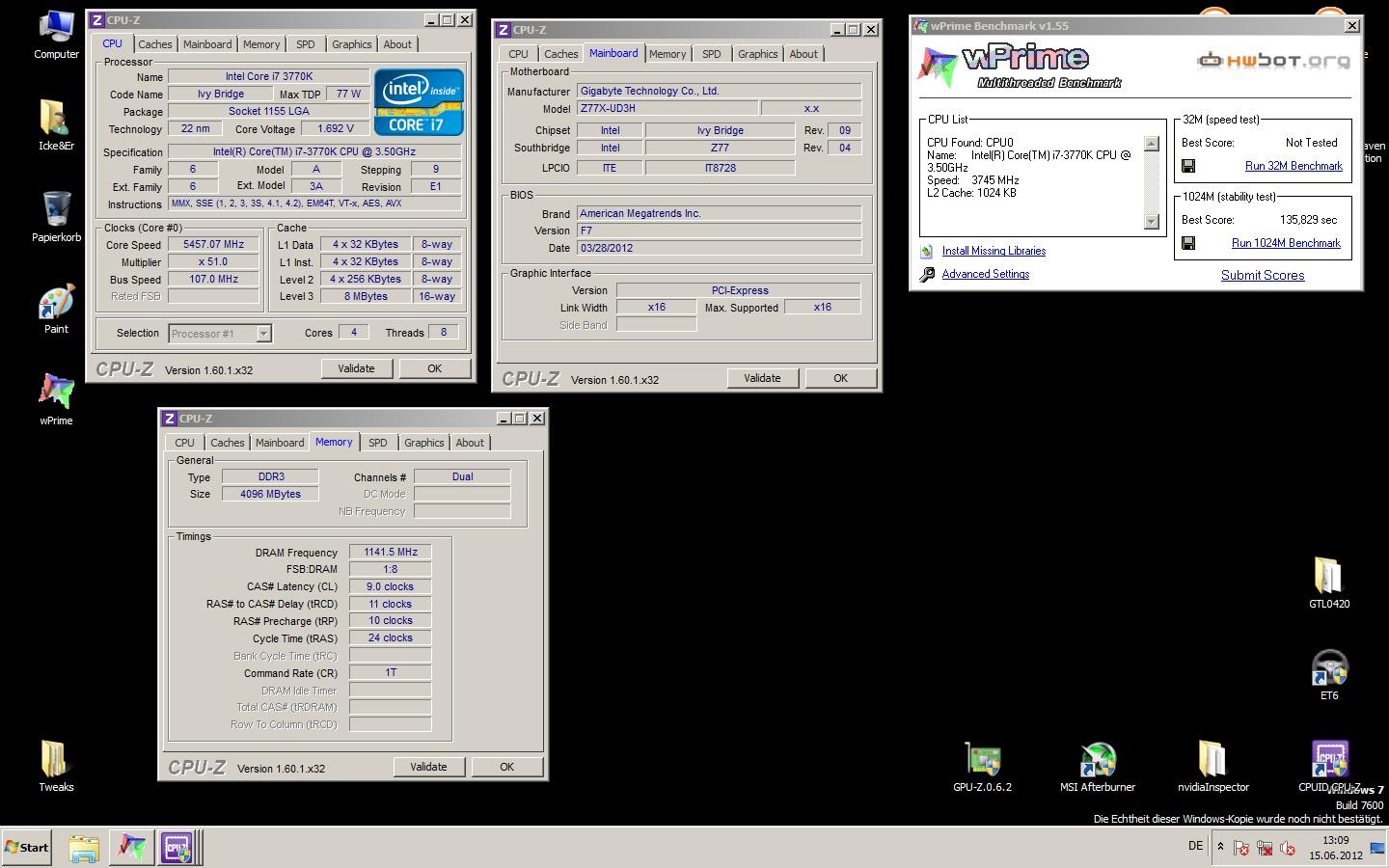The image size is (1389, 868).
Task: Open the Computer desktop icon
Action: point(56,35)
